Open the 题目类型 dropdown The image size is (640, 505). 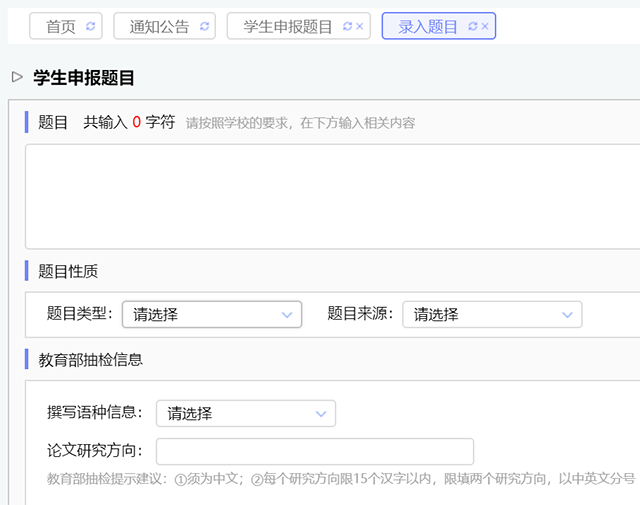point(211,314)
